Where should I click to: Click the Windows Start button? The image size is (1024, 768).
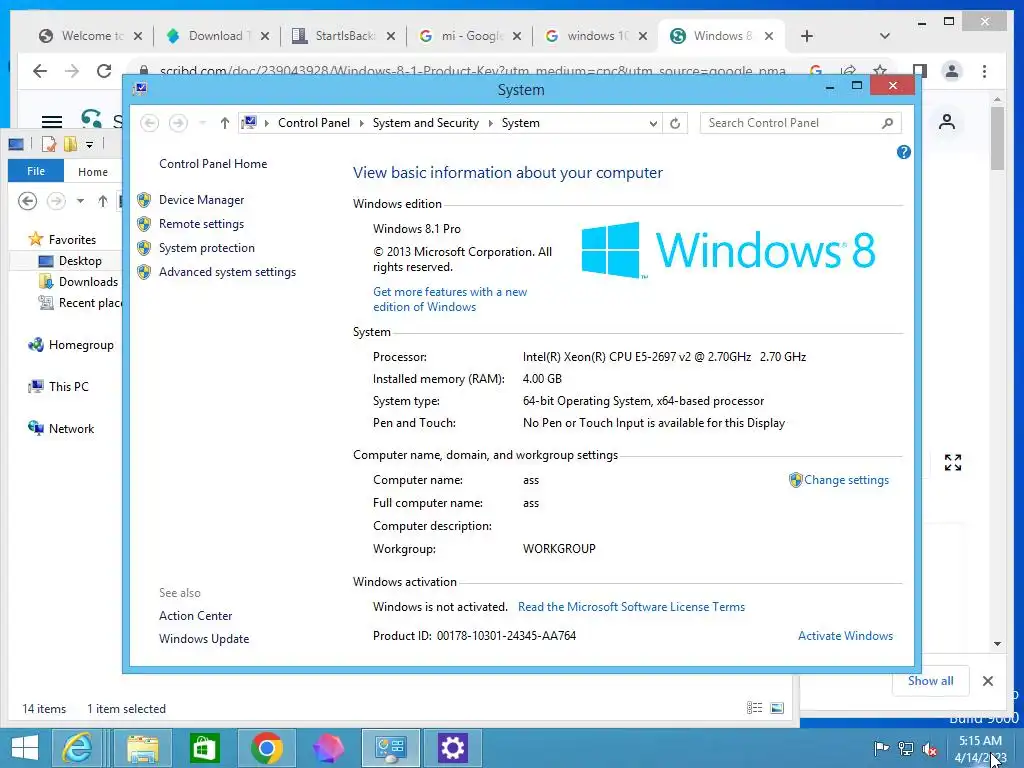click(x=25, y=748)
